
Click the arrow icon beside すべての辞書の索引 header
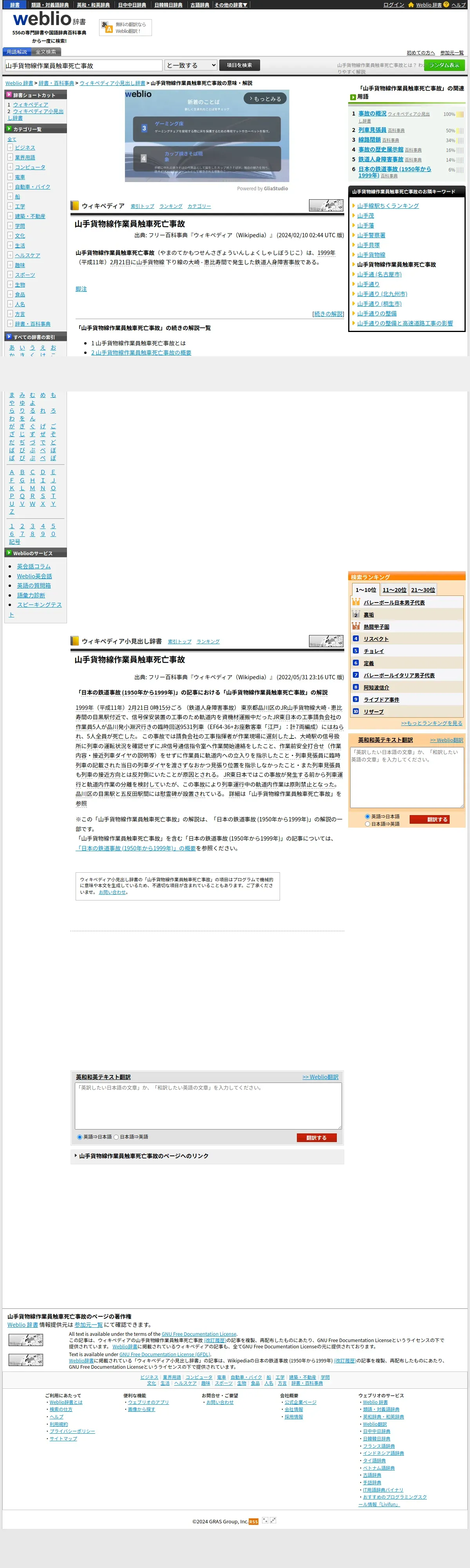(x=9, y=337)
